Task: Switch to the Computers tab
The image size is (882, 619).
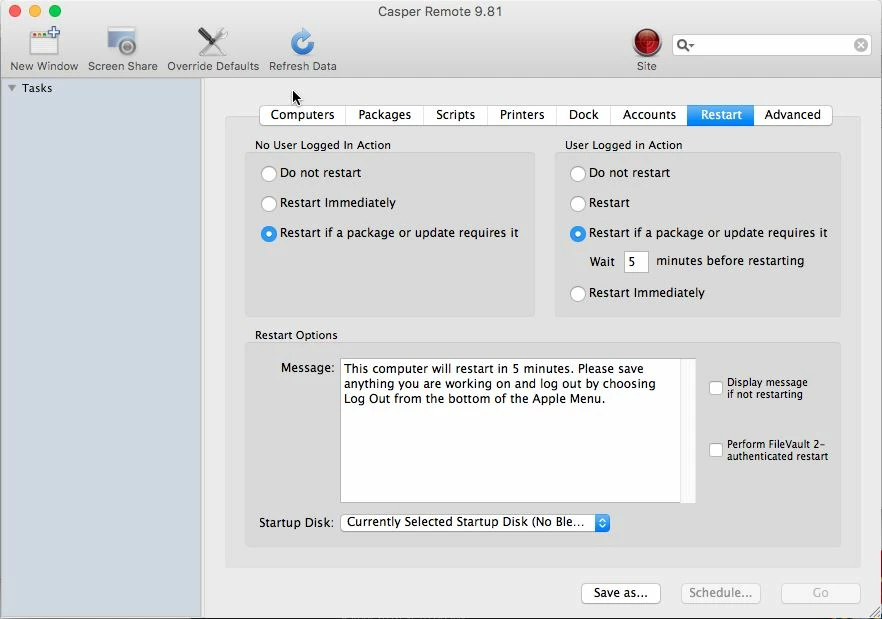Action: pyautogui.click(x=303, y=115)
